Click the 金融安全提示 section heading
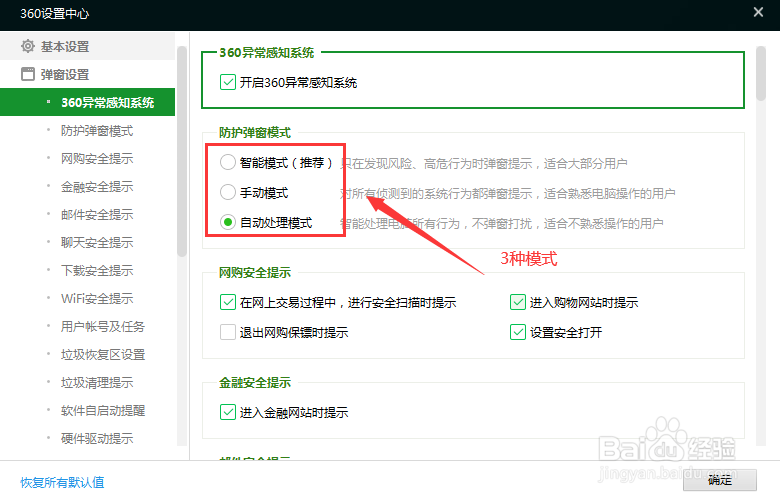 (255, 383)
